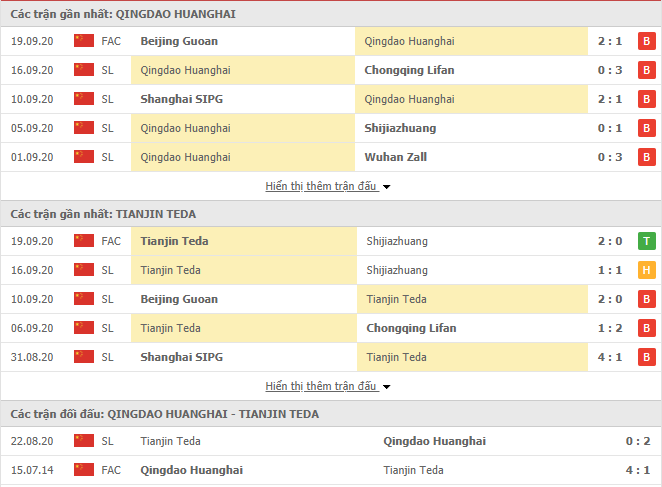The height and width of the screenshot is (487, 662).
Task: Select Beijing Guoan in the 19.09.20 FAC match
Action: coord(179,41)
